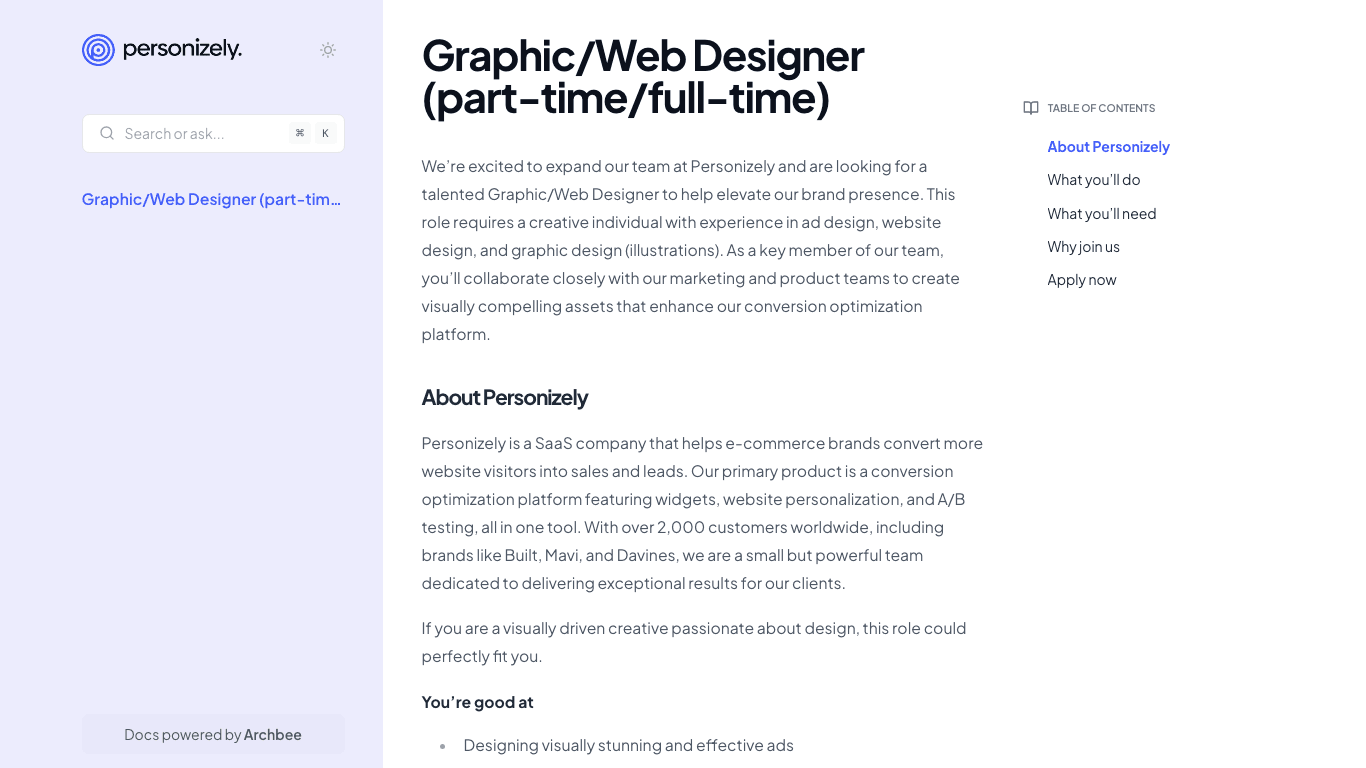Image resolution: width=1366 pixels, height=768 pixels.
Task: Open the Why join us section link
Action: point(1083,246)
